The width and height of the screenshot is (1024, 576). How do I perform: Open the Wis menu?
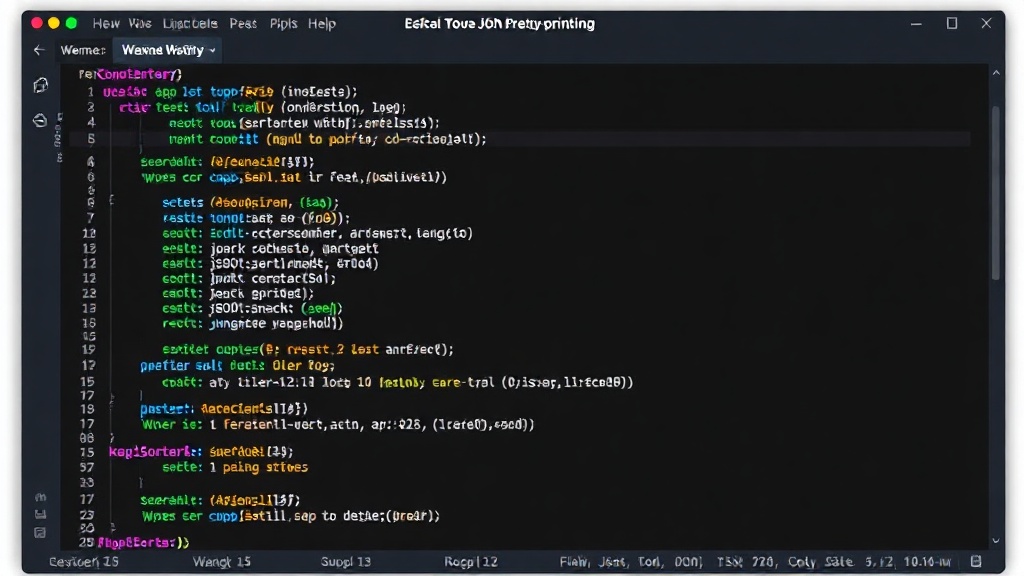(140, 24)
